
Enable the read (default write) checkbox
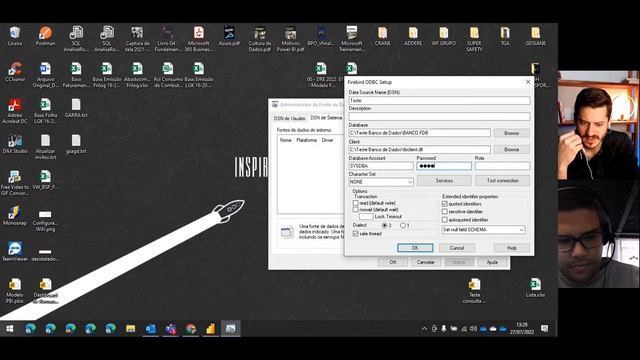coord(356,203)
